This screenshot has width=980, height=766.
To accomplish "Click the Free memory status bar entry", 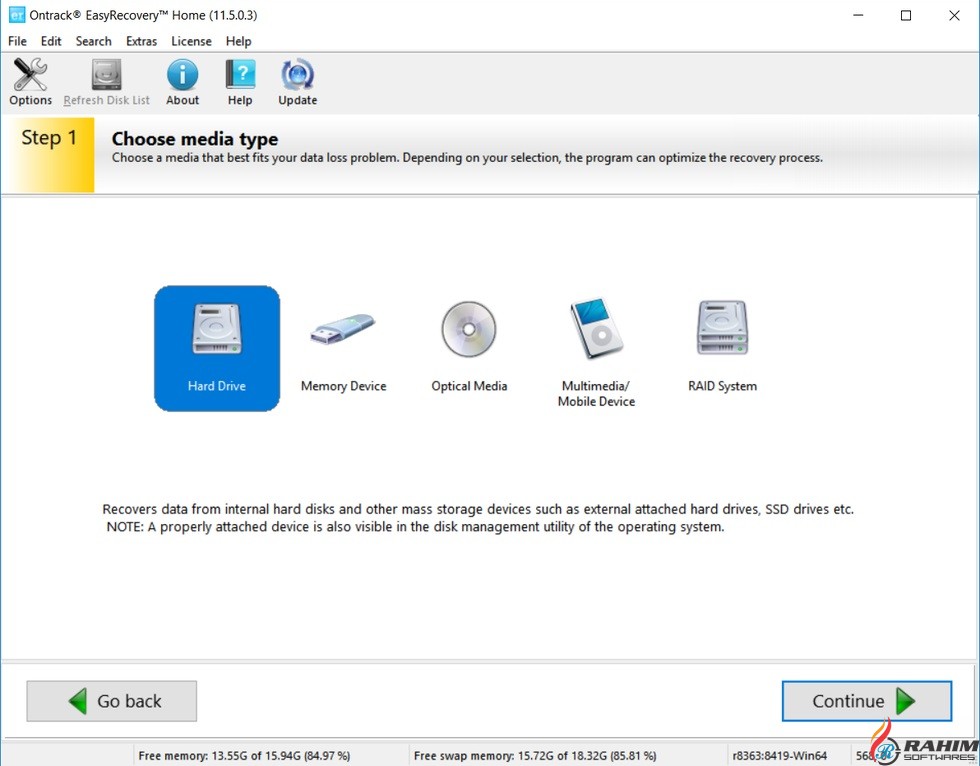I will tap(244, 755).
